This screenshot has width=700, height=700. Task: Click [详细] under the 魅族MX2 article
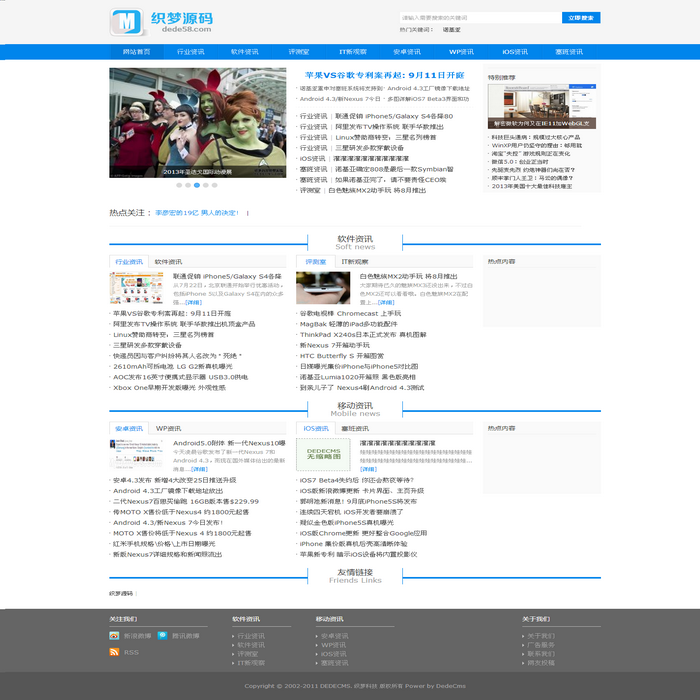click(x=386, y=302)
